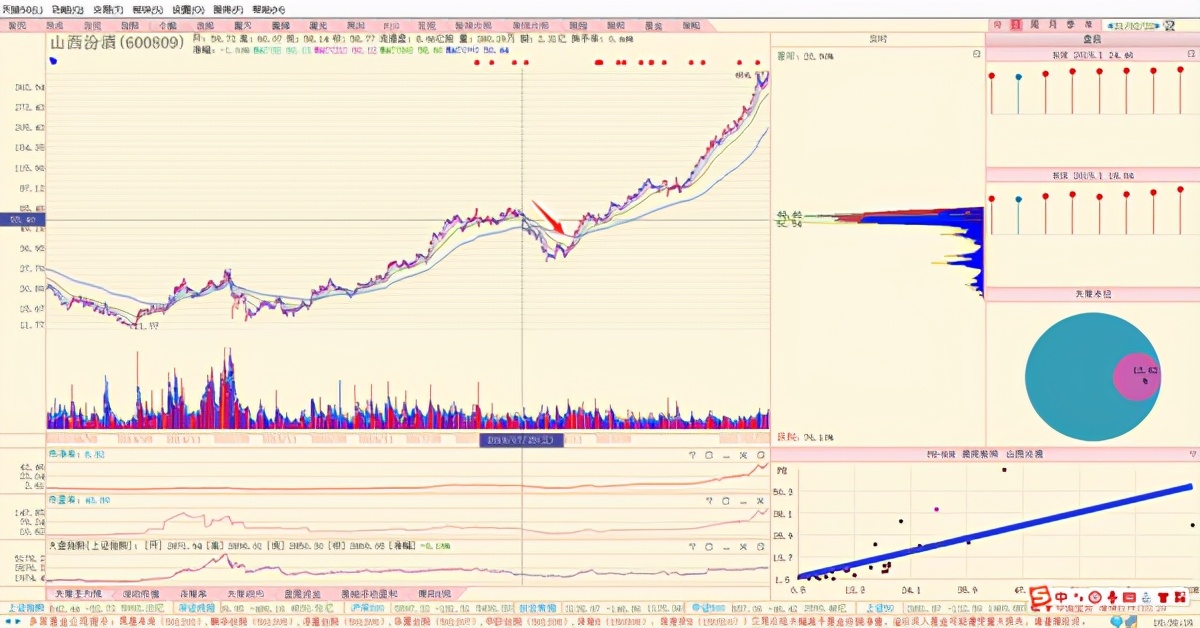The width and height of the screenshot is (1200, 628).
Task: Click the square icon in bottom indicator pane
Action: click(709, 547)
